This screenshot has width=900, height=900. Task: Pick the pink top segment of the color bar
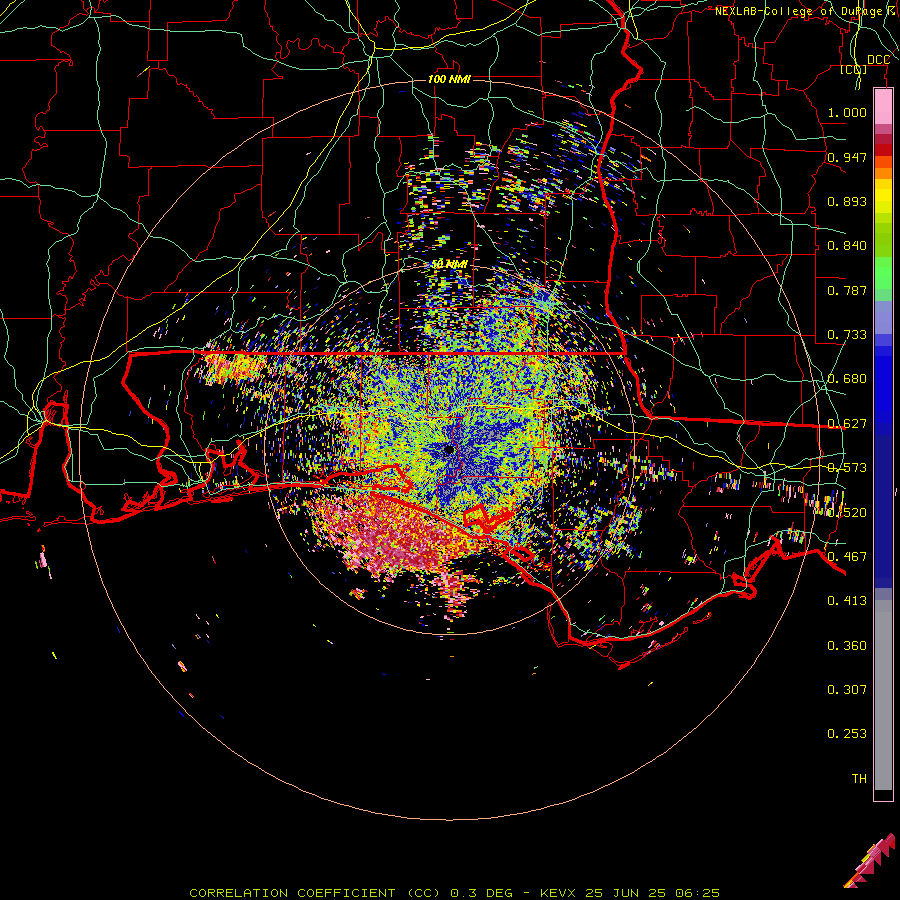click(x=883, y=107)
